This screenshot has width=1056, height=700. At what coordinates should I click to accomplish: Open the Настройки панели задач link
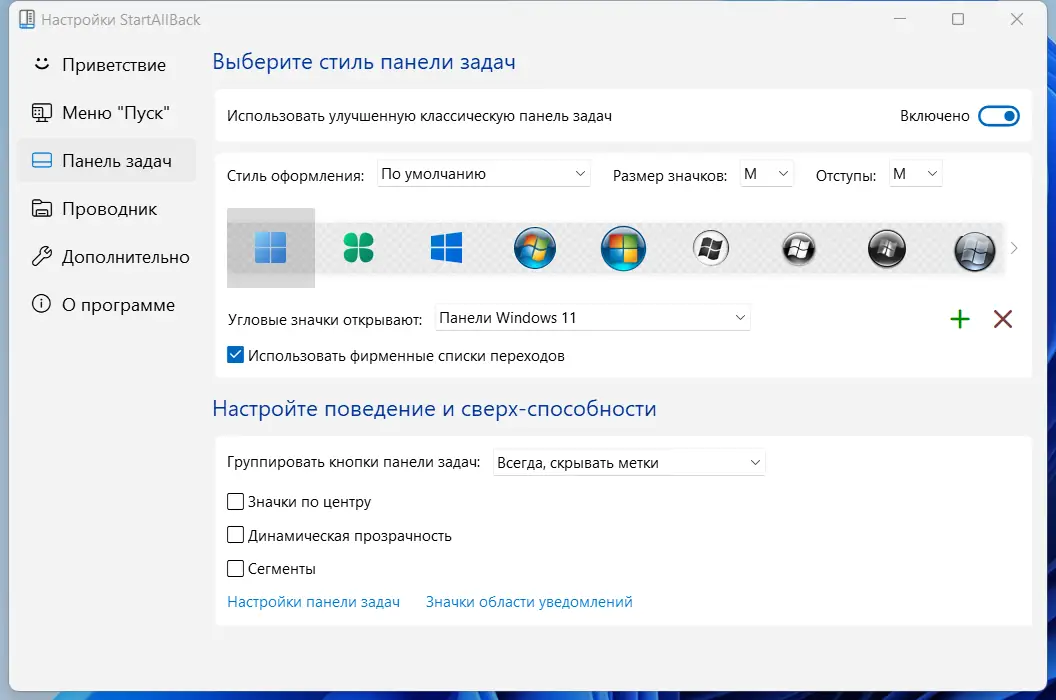tap(314, 601)
